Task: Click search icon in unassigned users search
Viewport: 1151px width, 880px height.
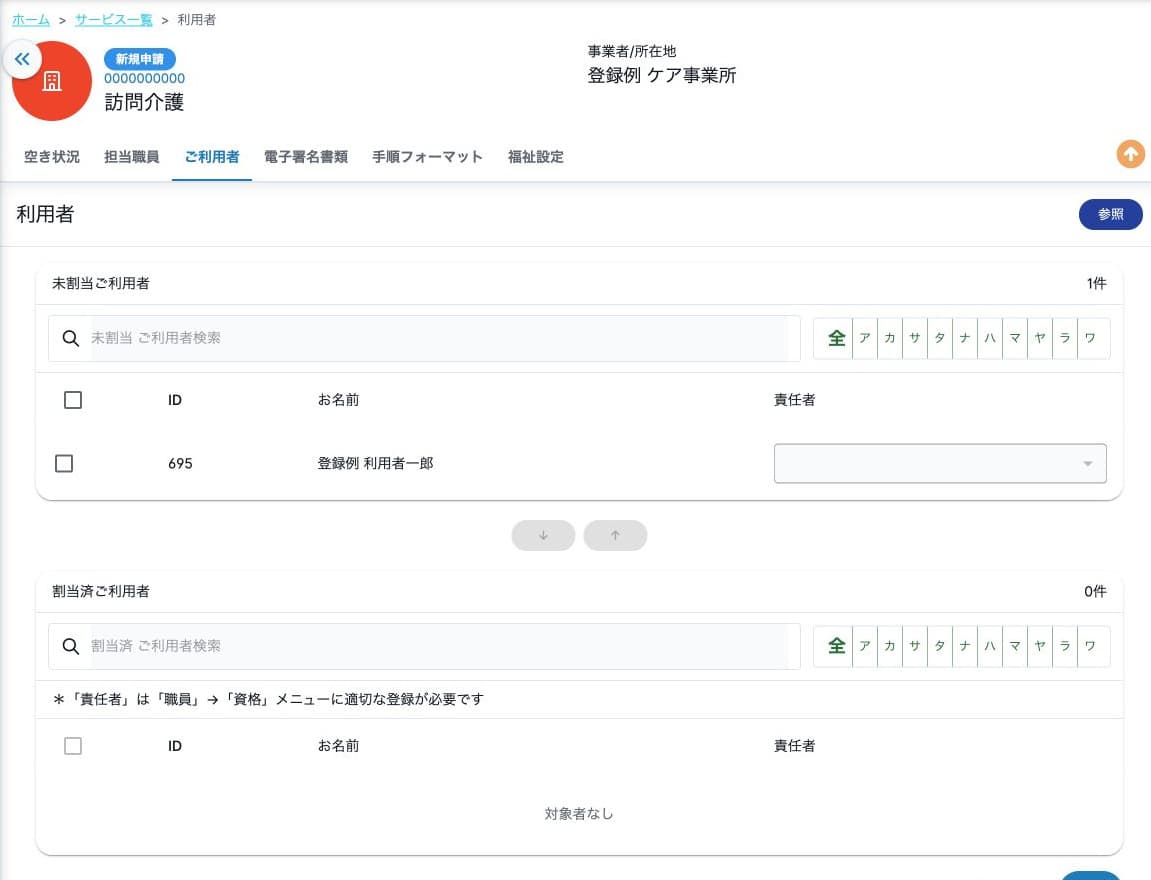Action: coord(70,338)
